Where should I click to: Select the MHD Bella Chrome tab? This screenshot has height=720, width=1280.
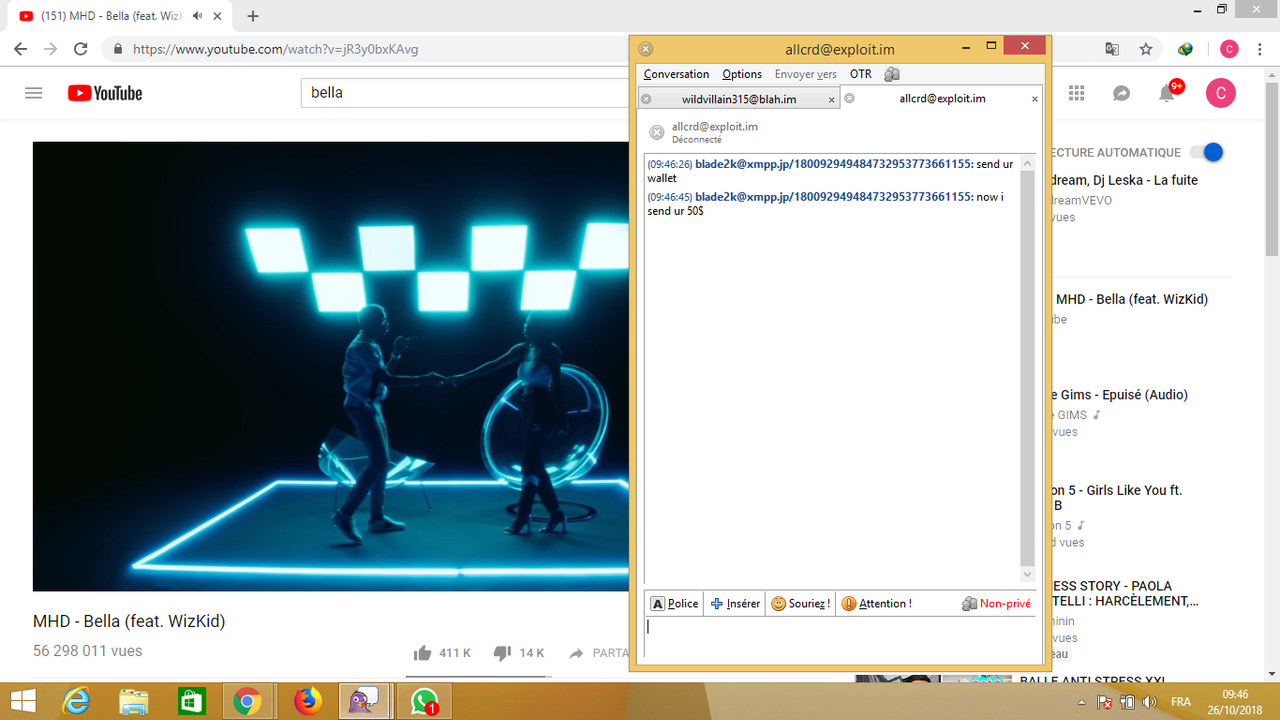[x=115, y=16]
